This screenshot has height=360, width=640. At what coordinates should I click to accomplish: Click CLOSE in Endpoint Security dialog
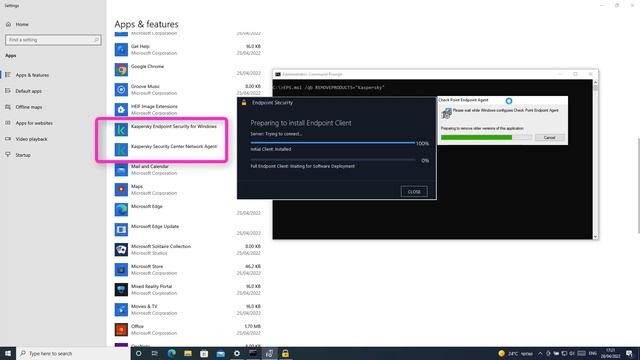coord(414,191)
